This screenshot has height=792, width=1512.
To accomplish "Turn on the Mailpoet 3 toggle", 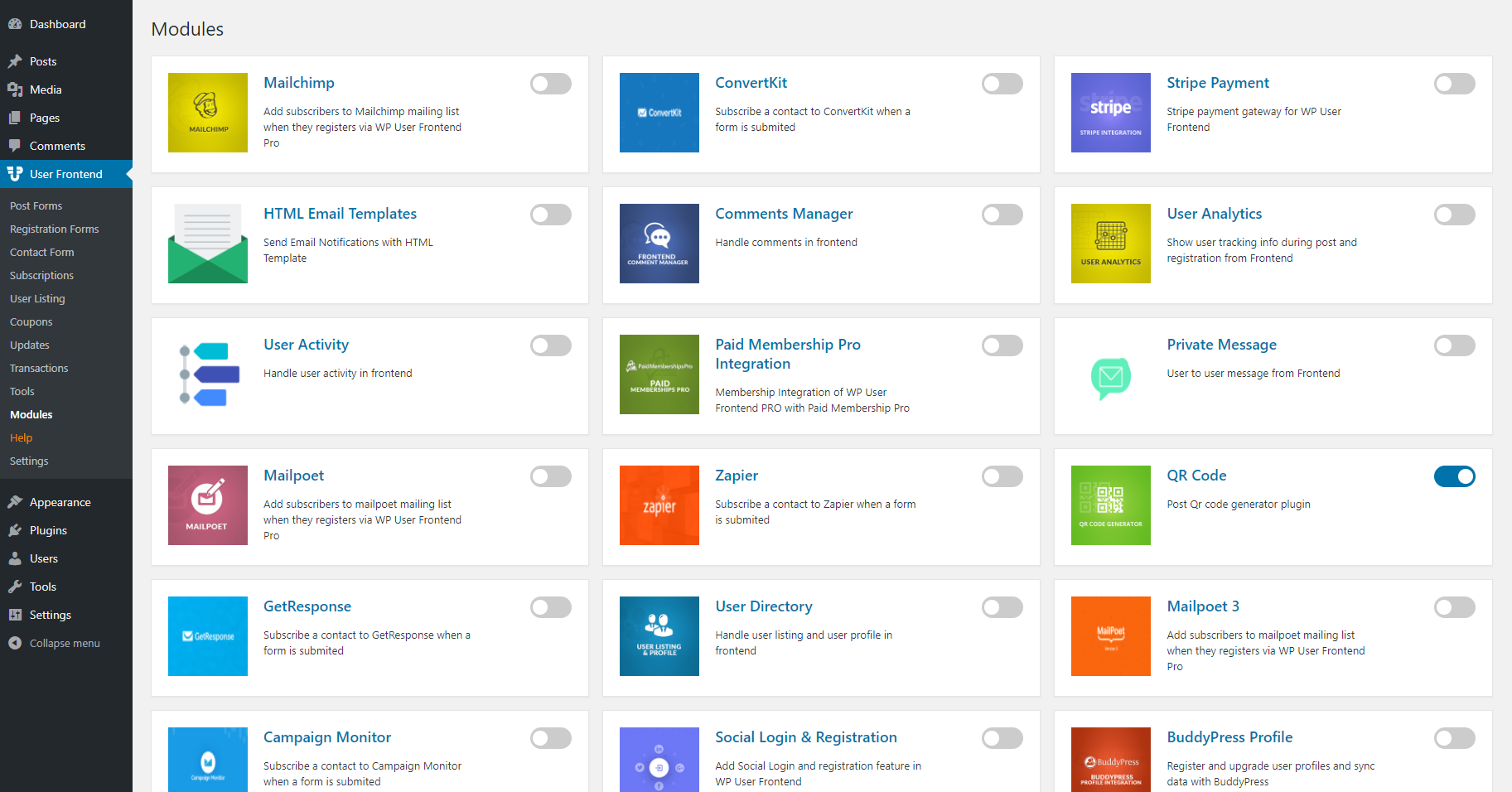I will click(1455, 607).
